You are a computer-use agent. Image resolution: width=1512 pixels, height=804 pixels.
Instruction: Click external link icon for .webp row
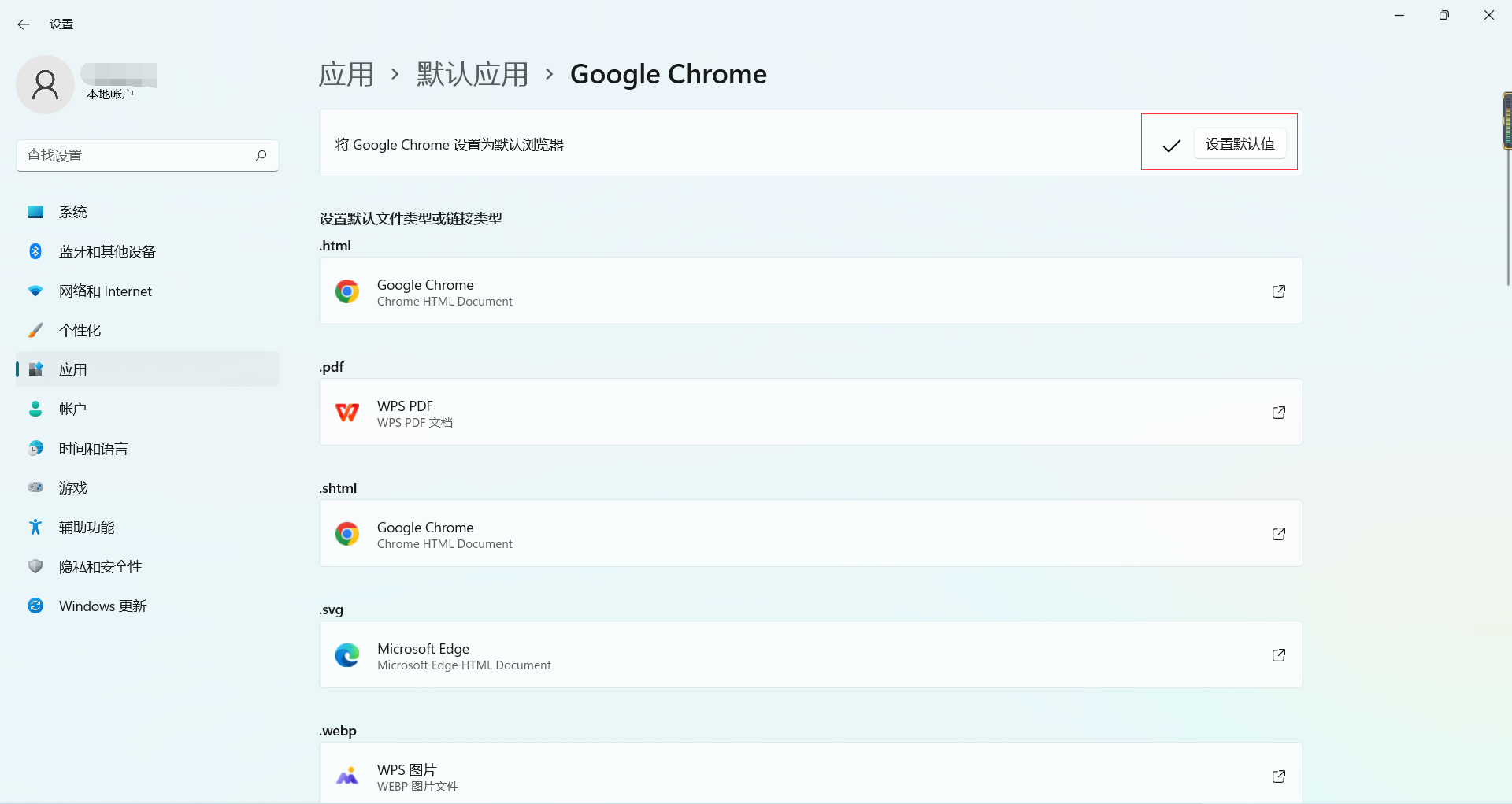[x=1279, y=776]
